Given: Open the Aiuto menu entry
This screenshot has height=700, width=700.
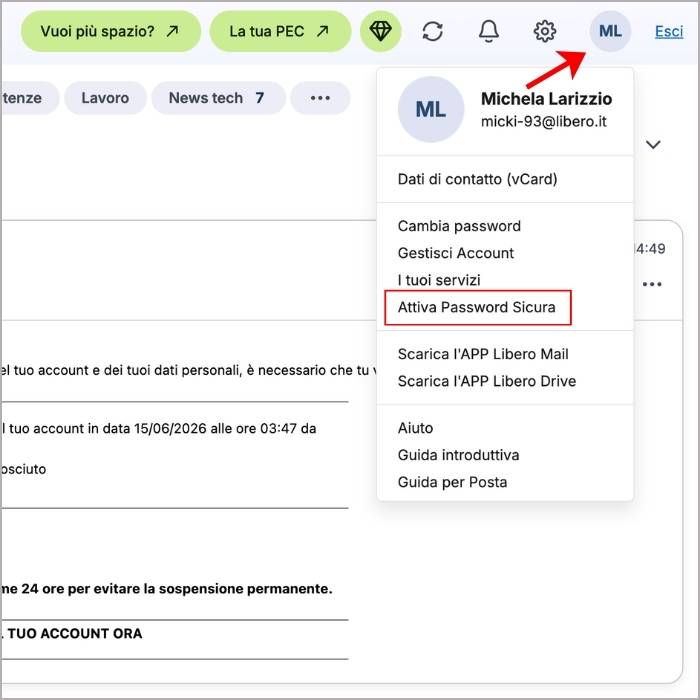Looking at the screenshot, I should click(x=415, y=428).
